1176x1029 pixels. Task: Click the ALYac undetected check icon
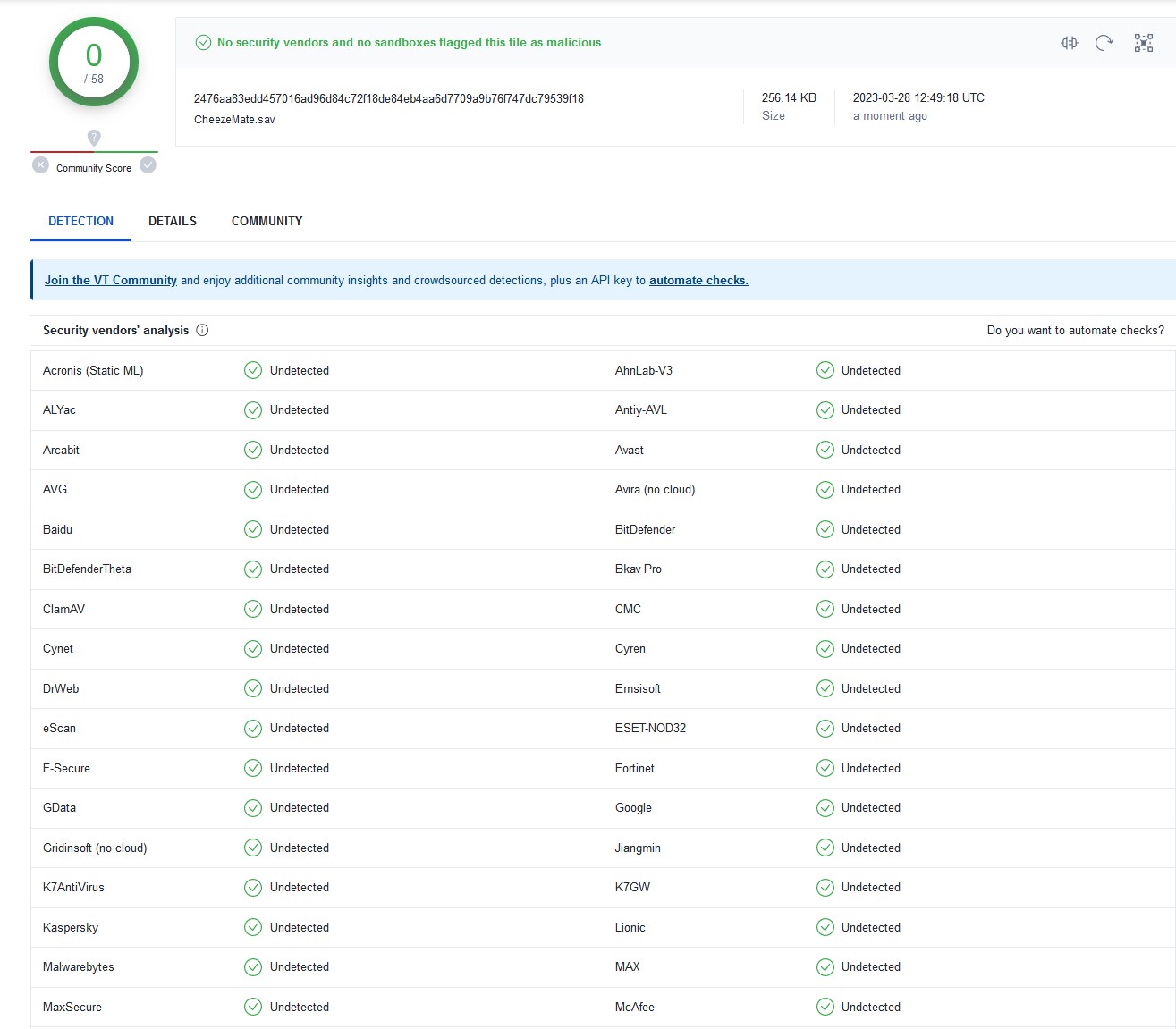click(253, 410)
